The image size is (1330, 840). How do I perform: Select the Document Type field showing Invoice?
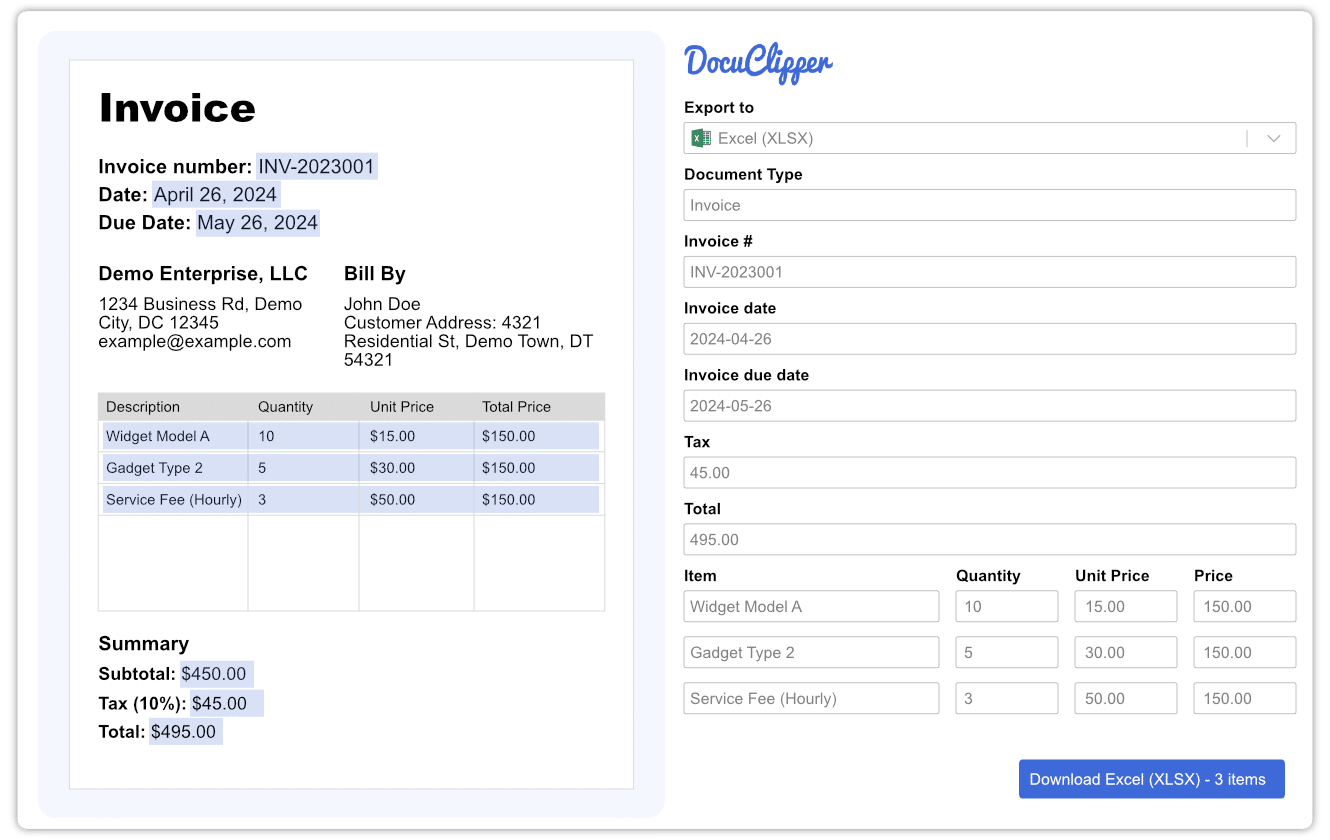click(990, 205)
